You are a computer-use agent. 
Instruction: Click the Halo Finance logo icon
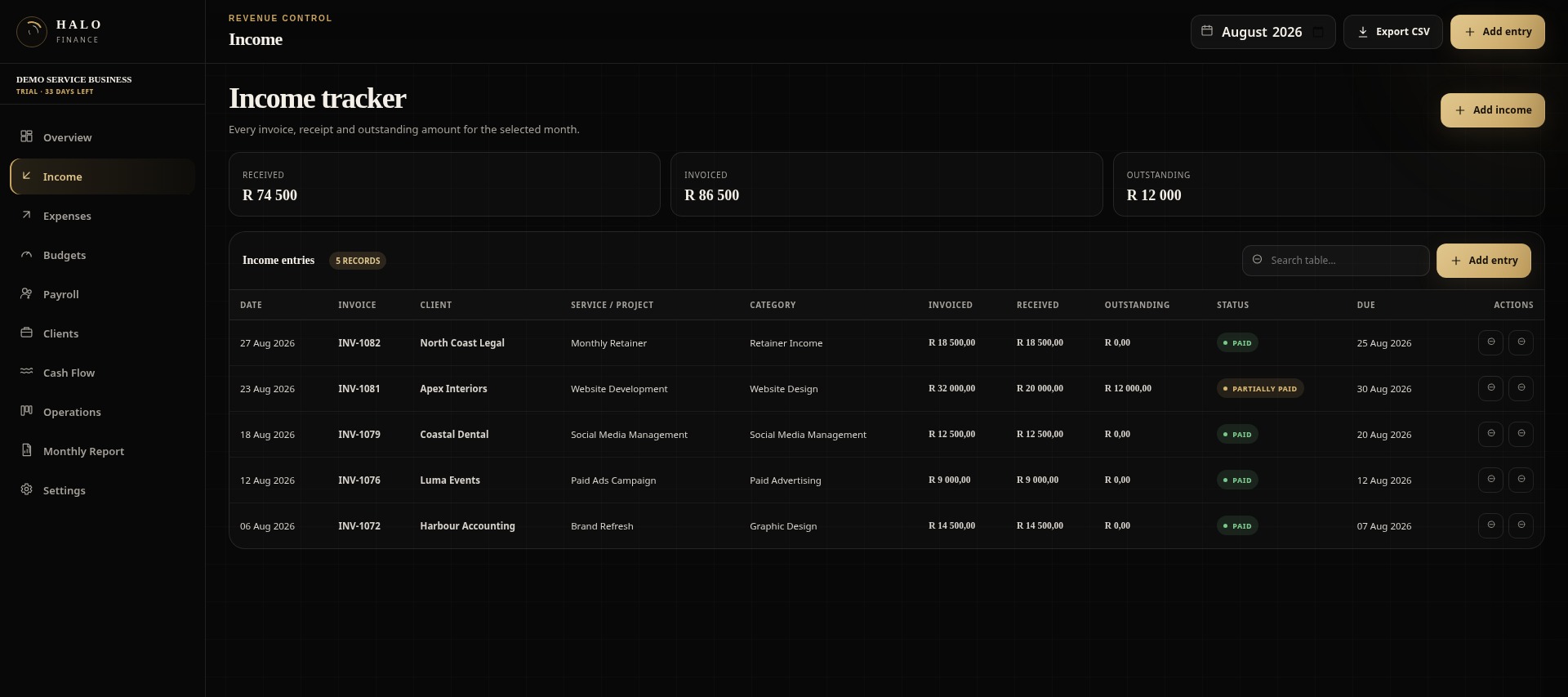pos(32,32)
